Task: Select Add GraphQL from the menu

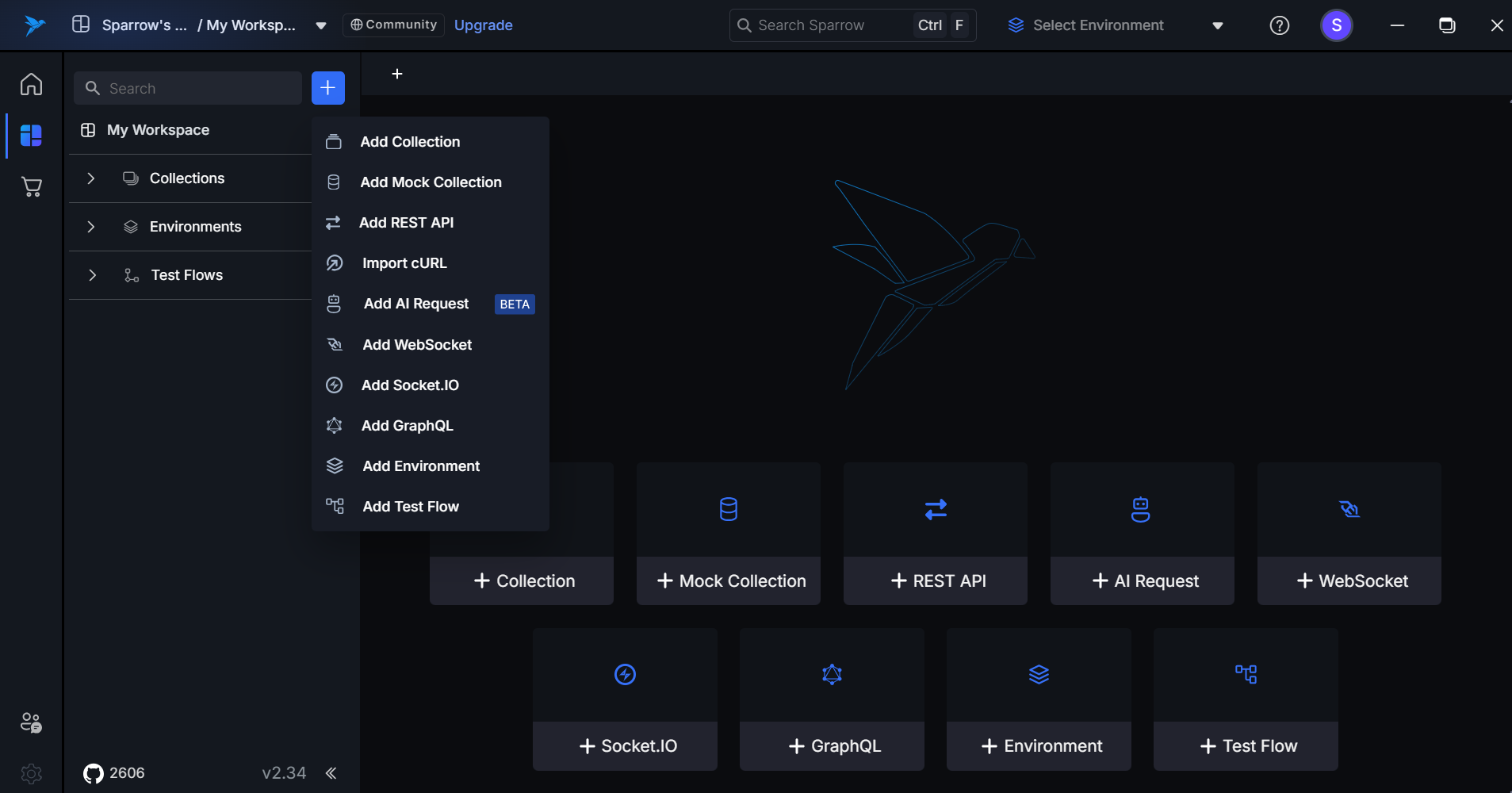Action: [407, 426]
